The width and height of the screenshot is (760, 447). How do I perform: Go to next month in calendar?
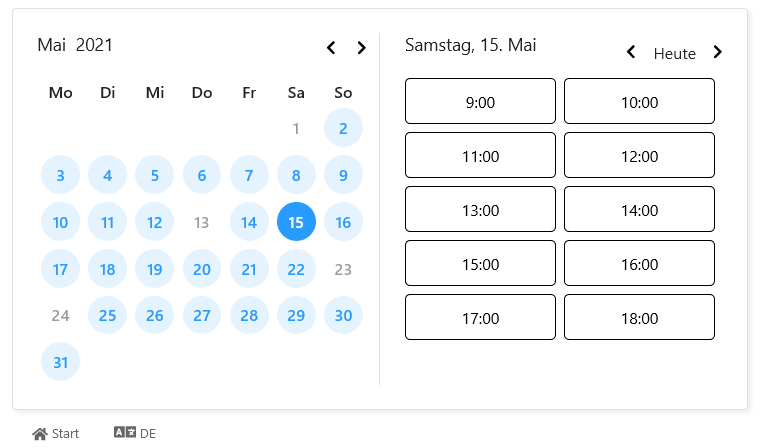pyautogui.click(x=361, y=48)
